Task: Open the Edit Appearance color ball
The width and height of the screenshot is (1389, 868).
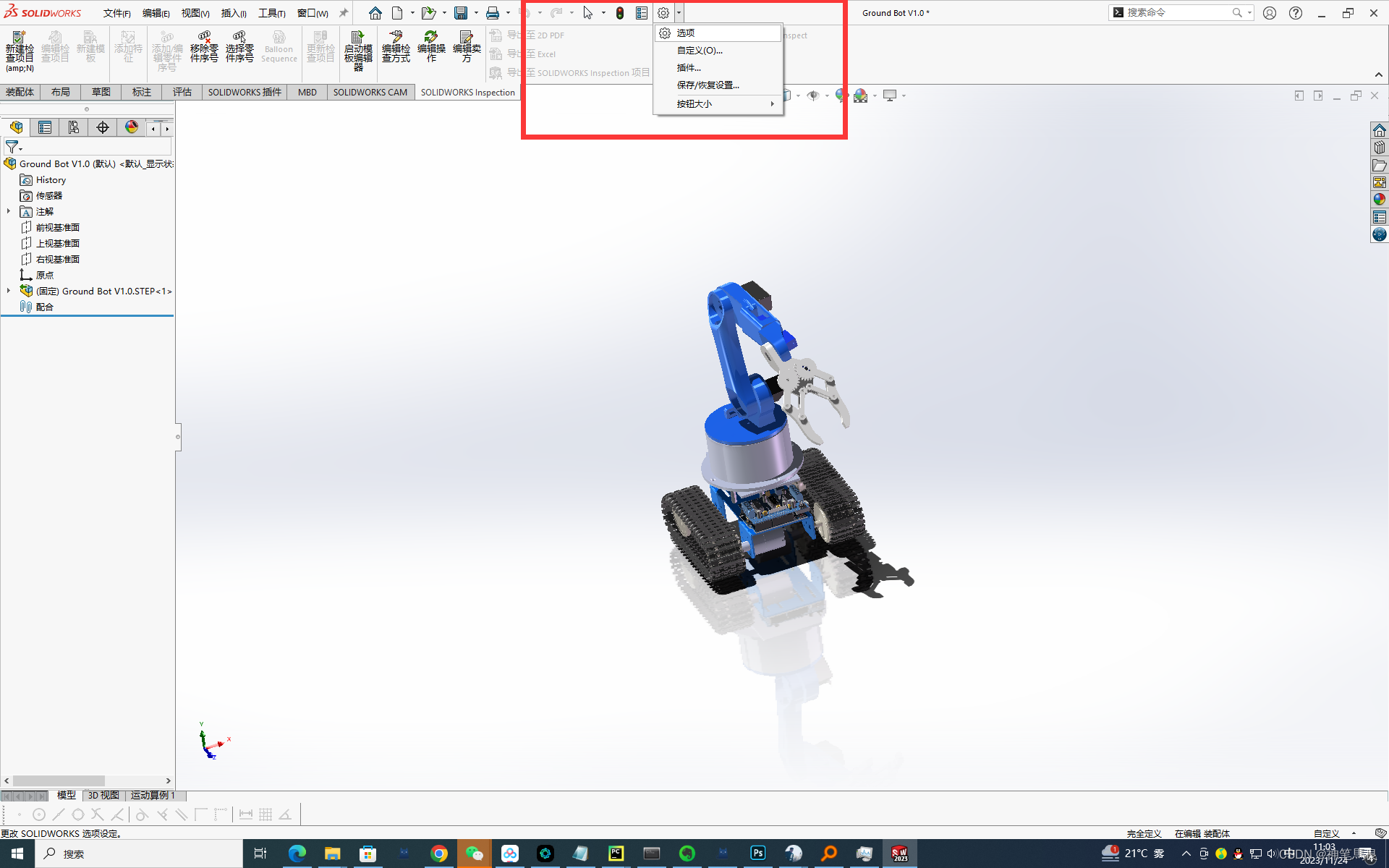Action: coord(840,95)
